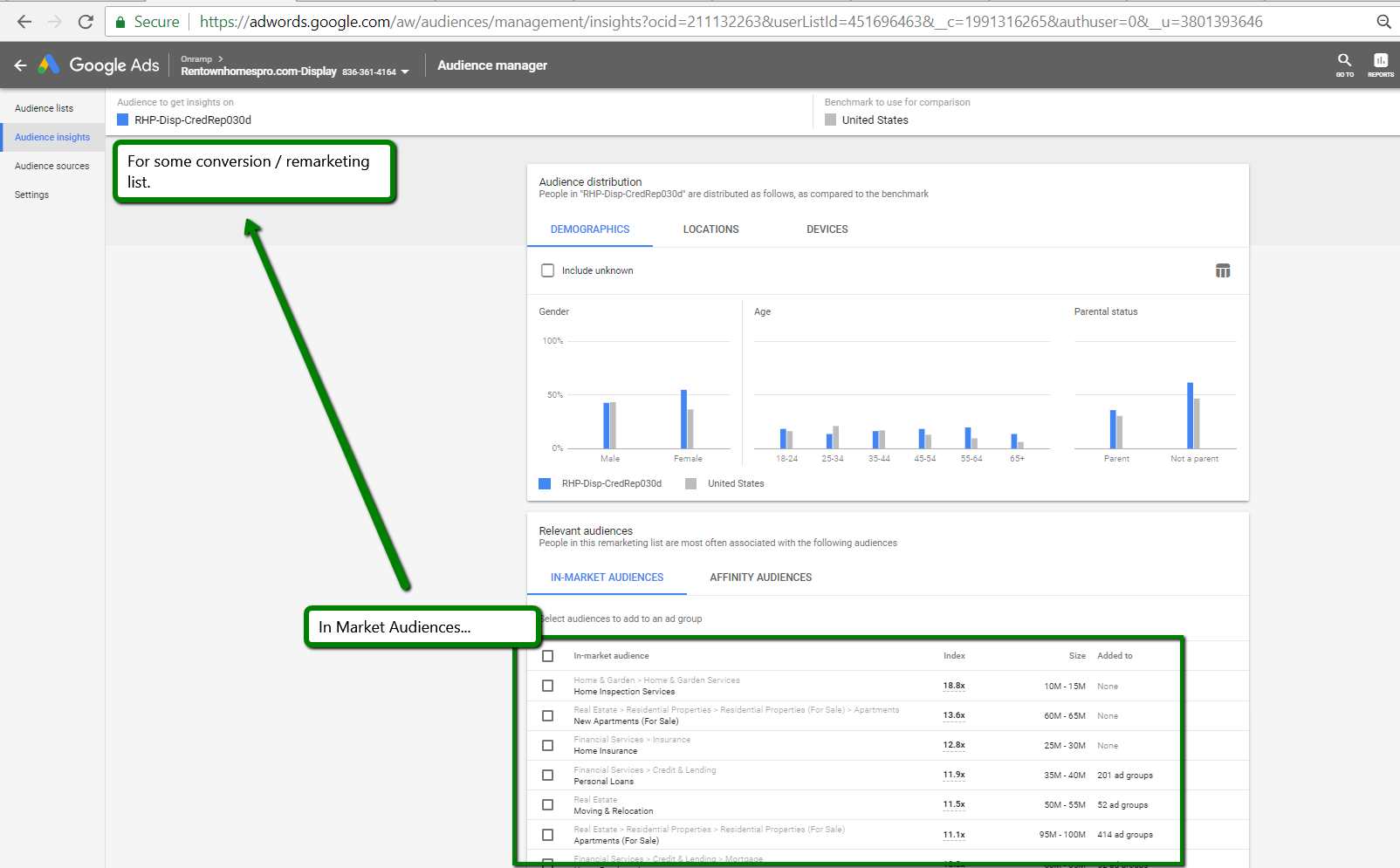Screen dimensions: 1400x868
Task: Click the 11.9x index value
Action: pyautogui.click(x=954, y=775)
